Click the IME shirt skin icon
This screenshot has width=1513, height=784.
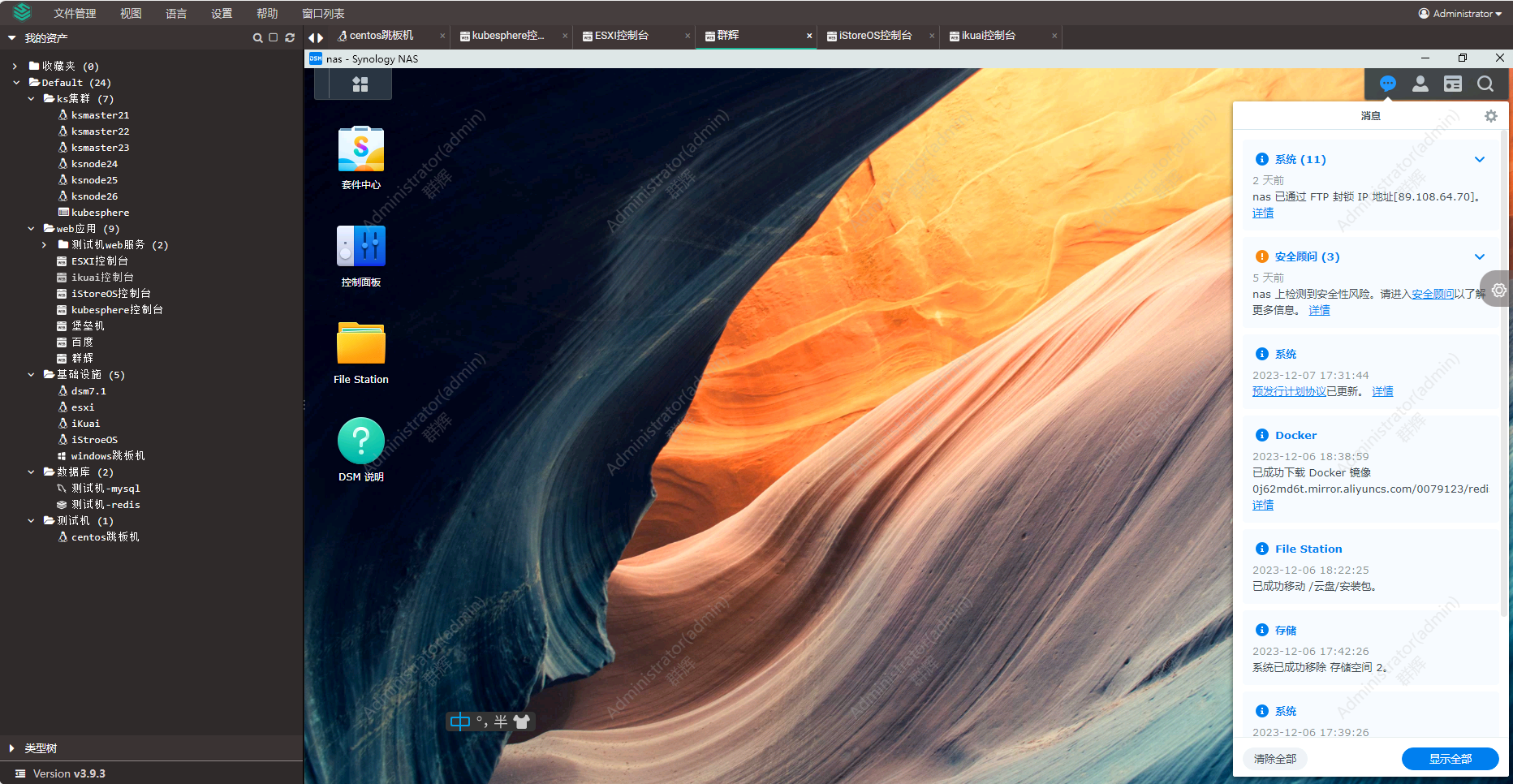point(522,722)
